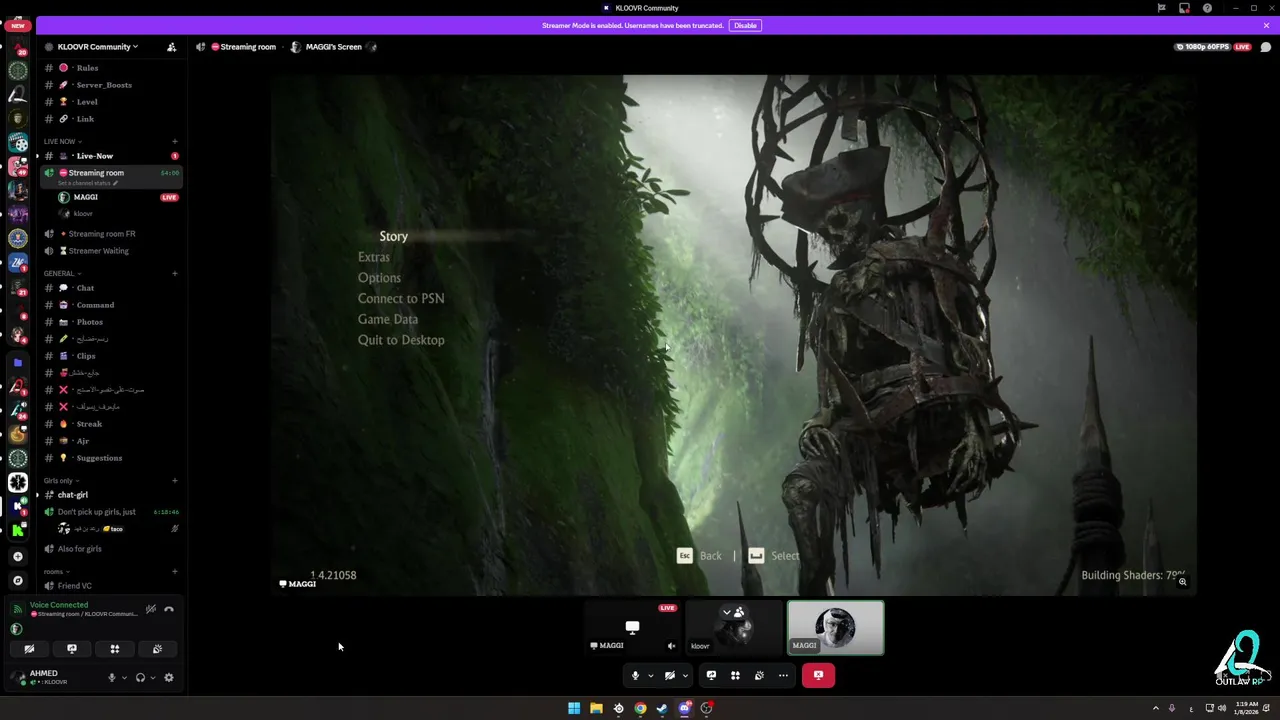1280x720 pixels.
Task: Open the Server_Boosts channel
Action: pyautogui.click(x=110, y=85)
